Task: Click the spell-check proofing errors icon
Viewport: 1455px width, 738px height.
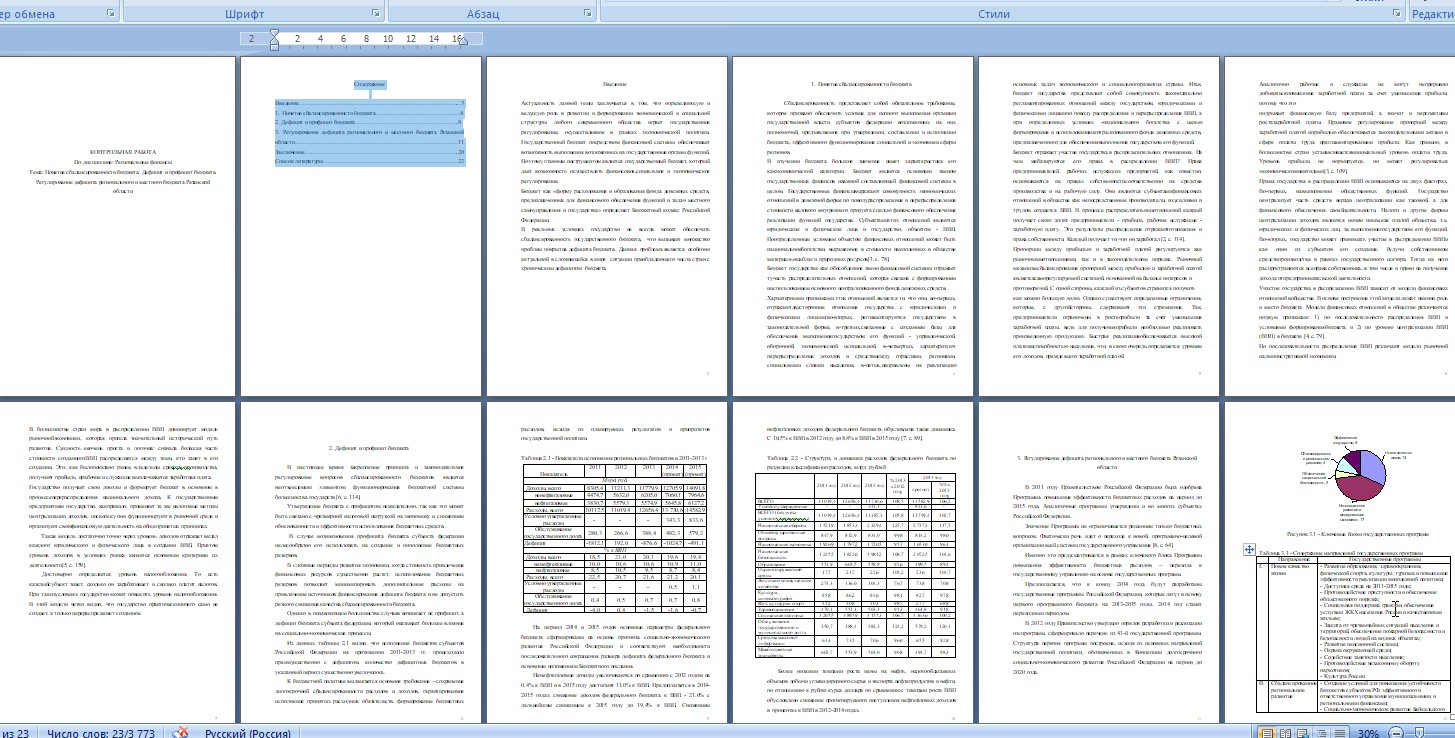Action: click(x=180, y=732)
